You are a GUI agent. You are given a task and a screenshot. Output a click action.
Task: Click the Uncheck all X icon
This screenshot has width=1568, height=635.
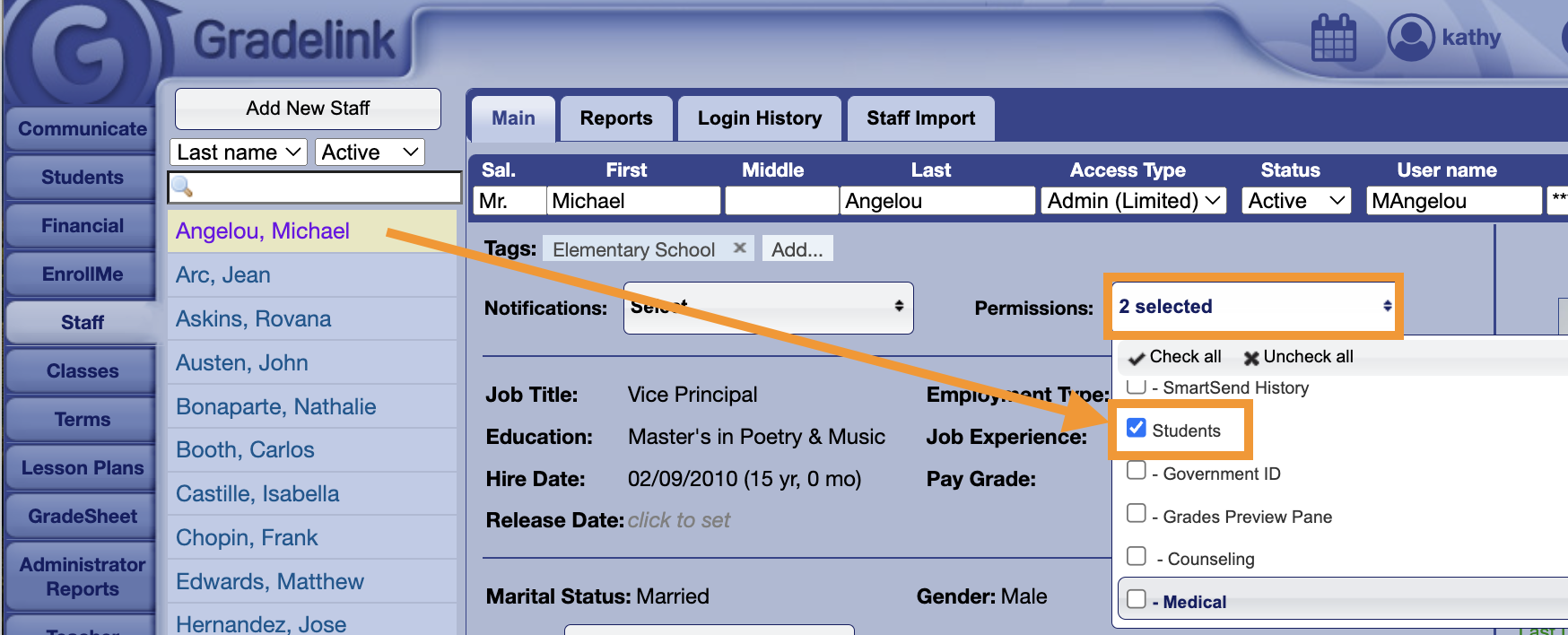click(x=1250, y=358)
